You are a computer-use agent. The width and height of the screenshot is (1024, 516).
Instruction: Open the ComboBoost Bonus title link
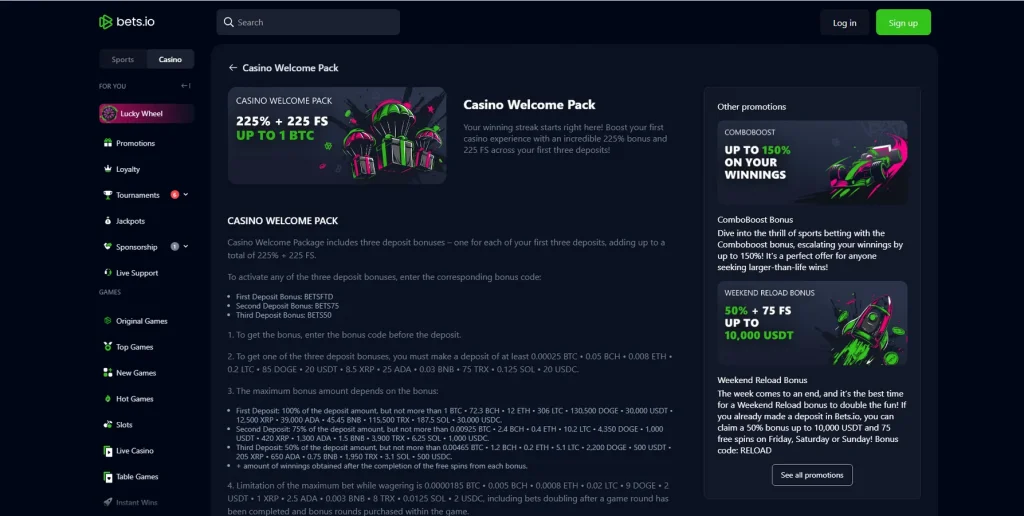[755, 219]
